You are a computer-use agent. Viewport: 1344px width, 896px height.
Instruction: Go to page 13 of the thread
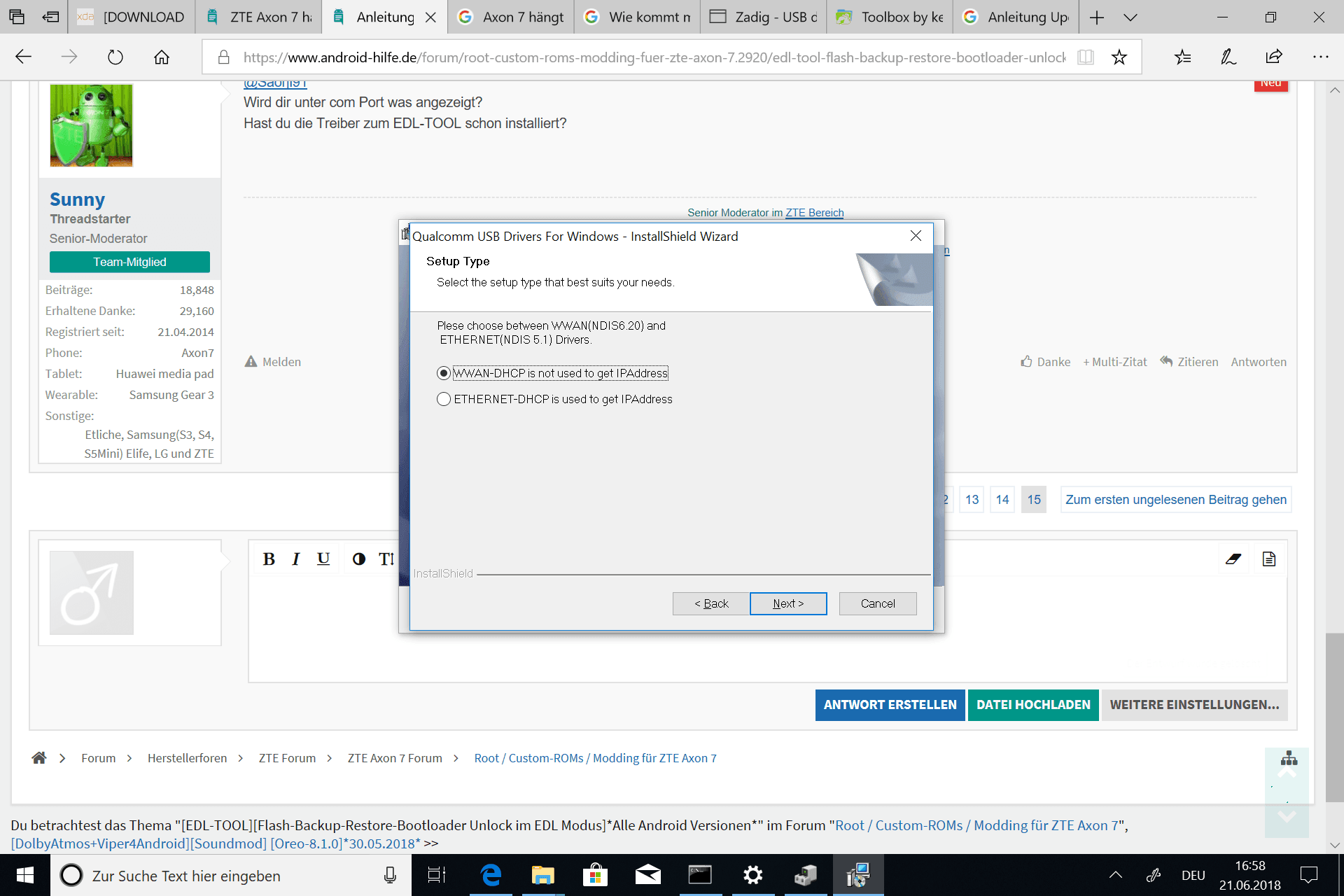pos(972,500)
